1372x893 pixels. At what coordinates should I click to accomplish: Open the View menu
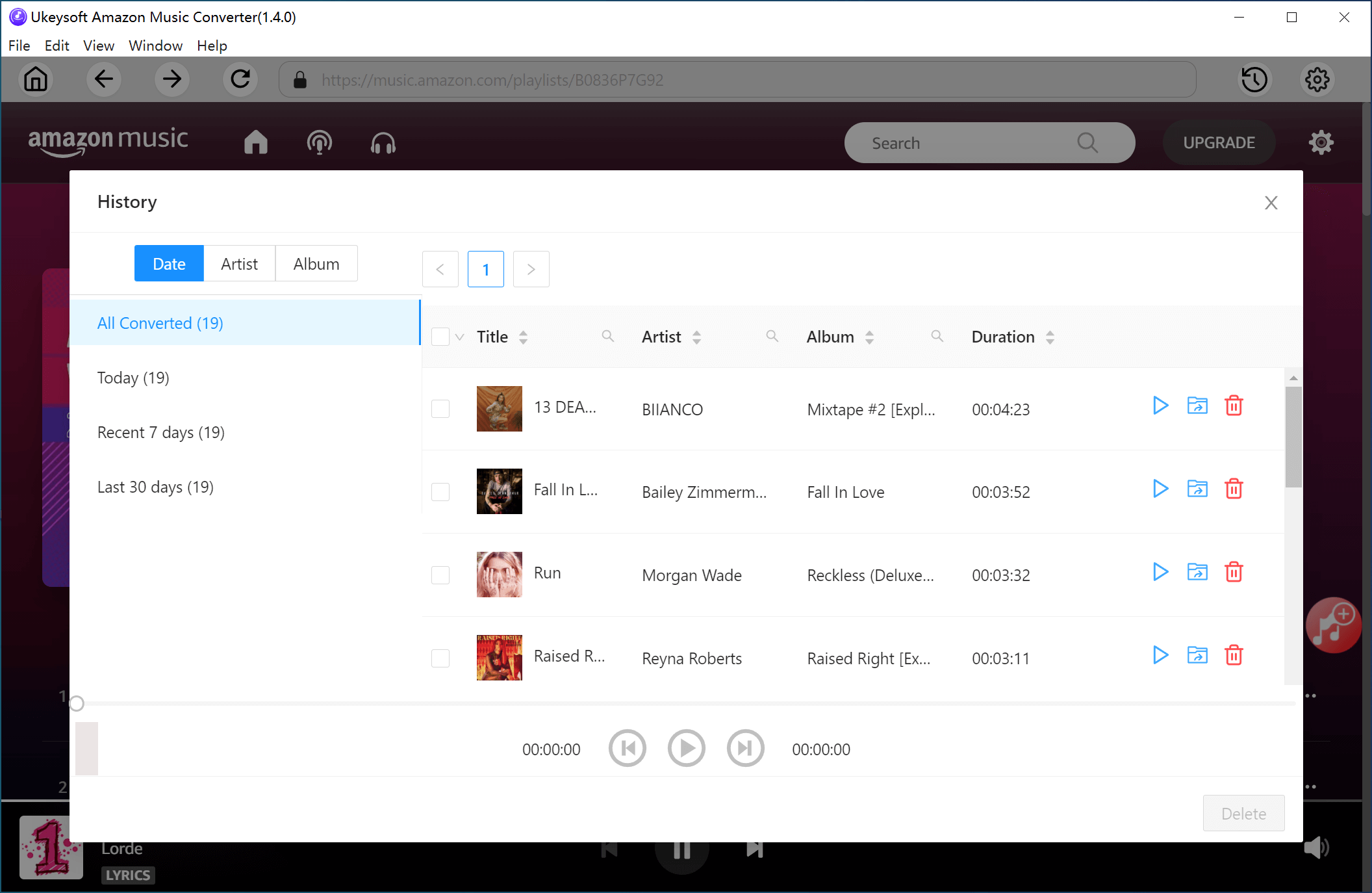click(98, 45)
